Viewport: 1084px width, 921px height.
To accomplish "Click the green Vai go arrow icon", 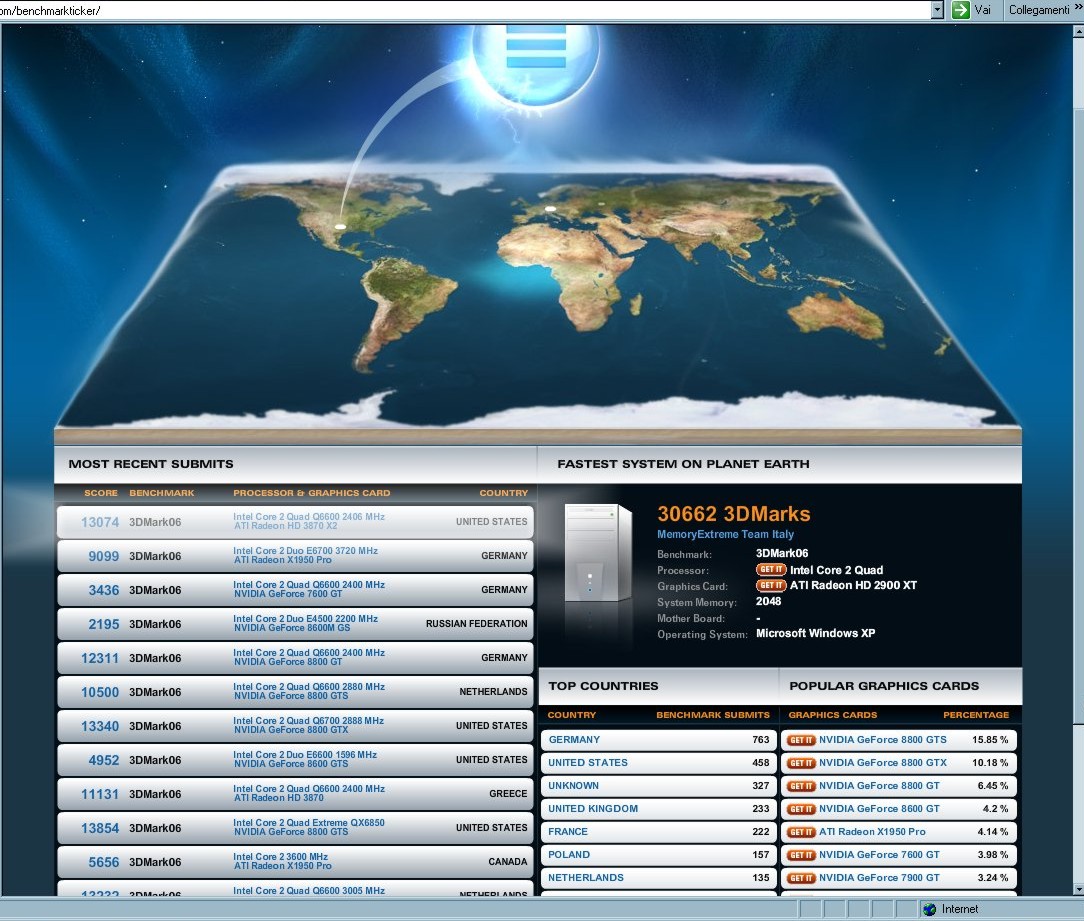I will coord(960,10).
